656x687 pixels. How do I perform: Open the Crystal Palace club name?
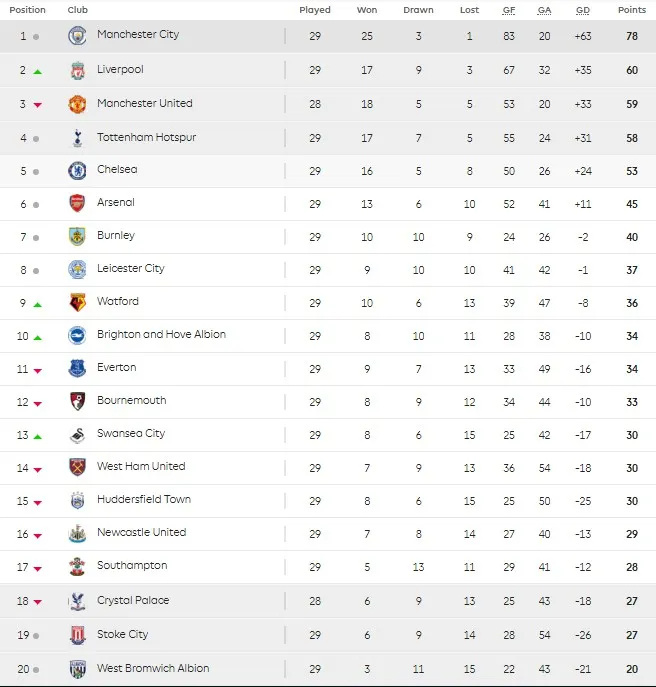pyautogui.click(x=133, y=600)
